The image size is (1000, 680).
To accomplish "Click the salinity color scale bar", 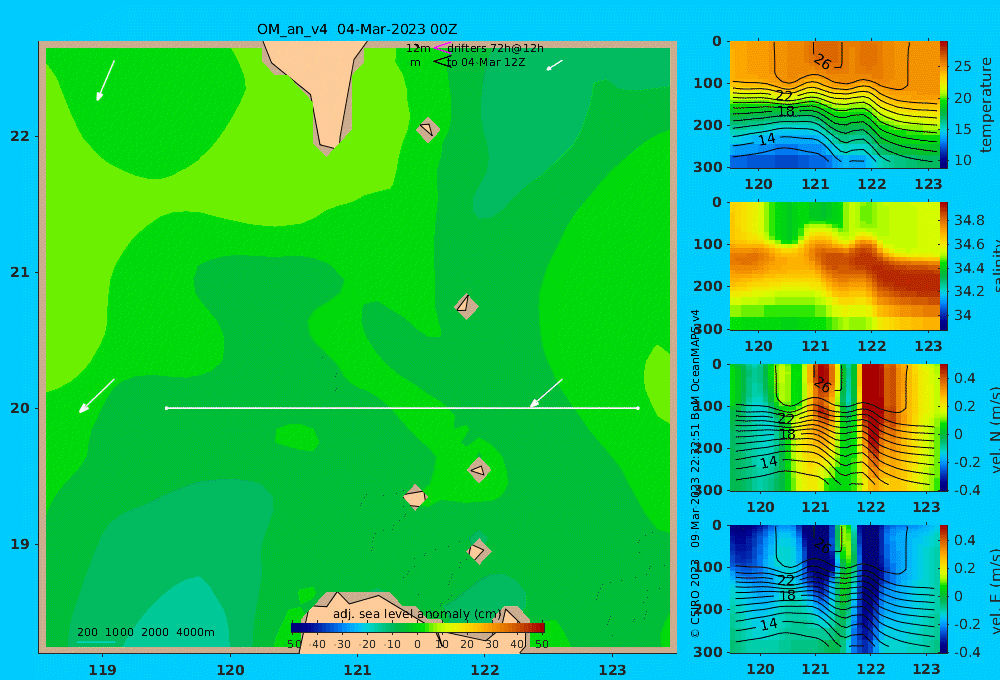I will click(x=944, y=266).
